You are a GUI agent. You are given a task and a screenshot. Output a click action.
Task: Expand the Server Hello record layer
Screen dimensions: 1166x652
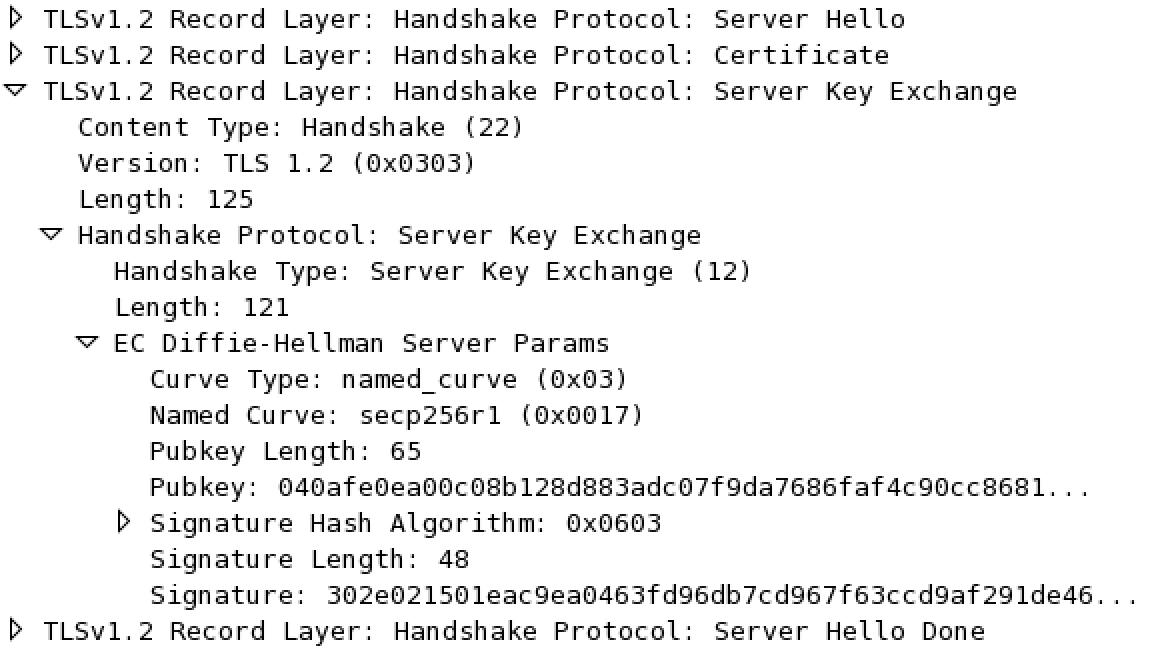click(x=14, y=18)
